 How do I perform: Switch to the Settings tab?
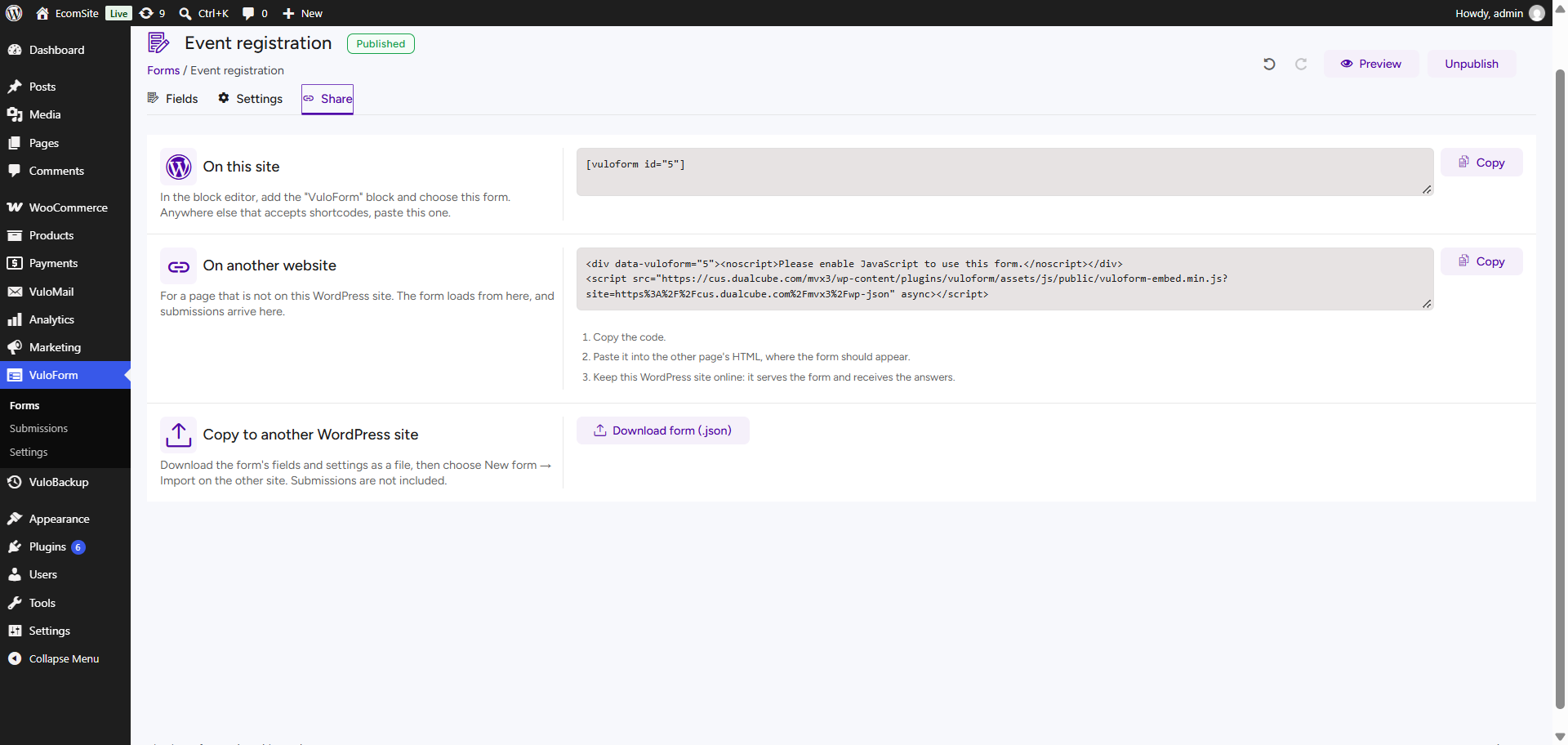pos(250,99)
